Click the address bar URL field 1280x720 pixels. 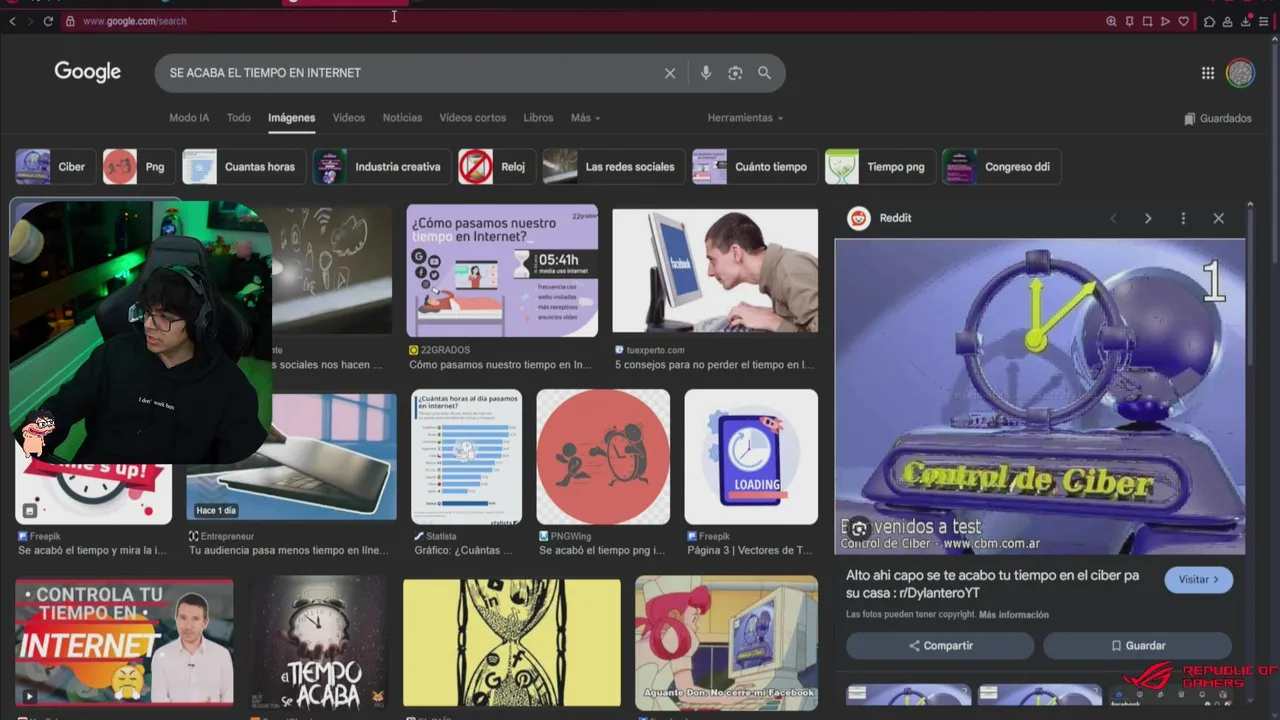coord(580,21)
